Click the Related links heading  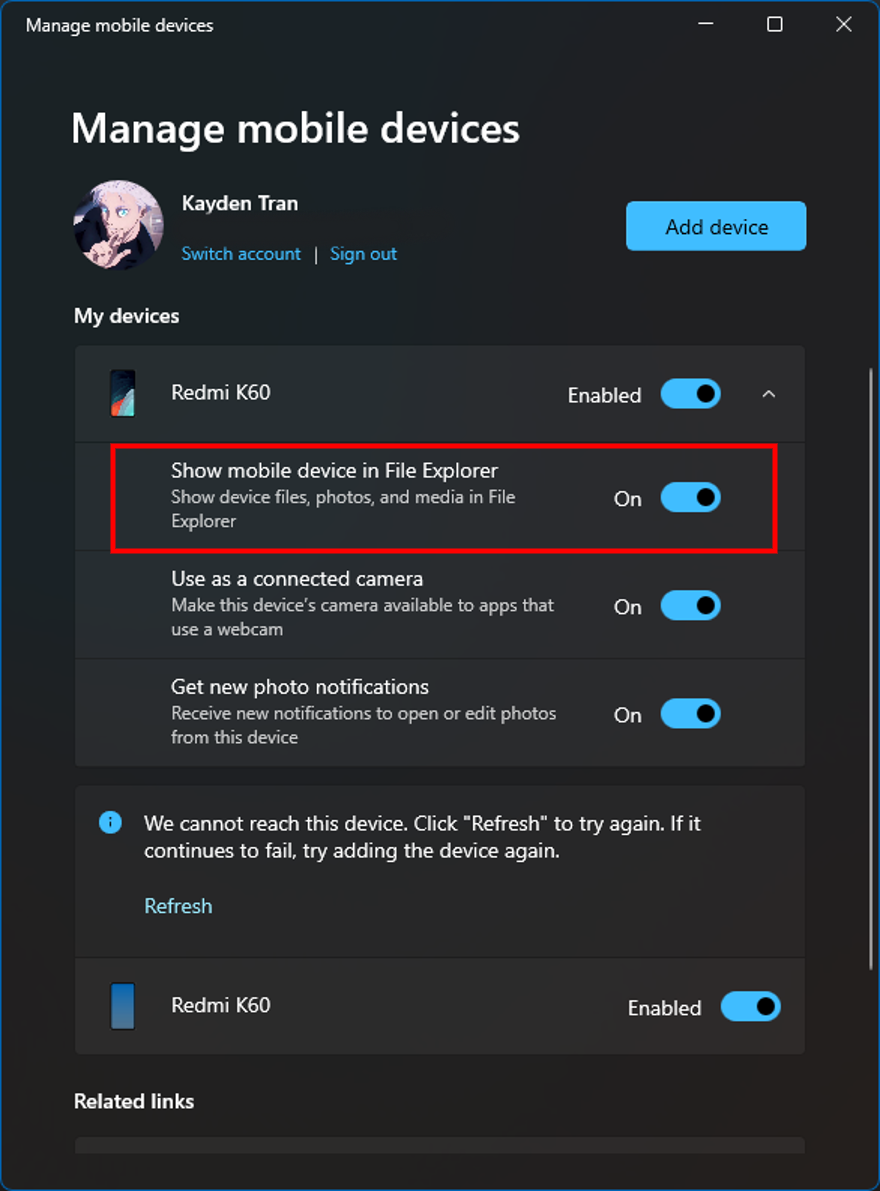pyautogui.click(x=134, y=1101)
